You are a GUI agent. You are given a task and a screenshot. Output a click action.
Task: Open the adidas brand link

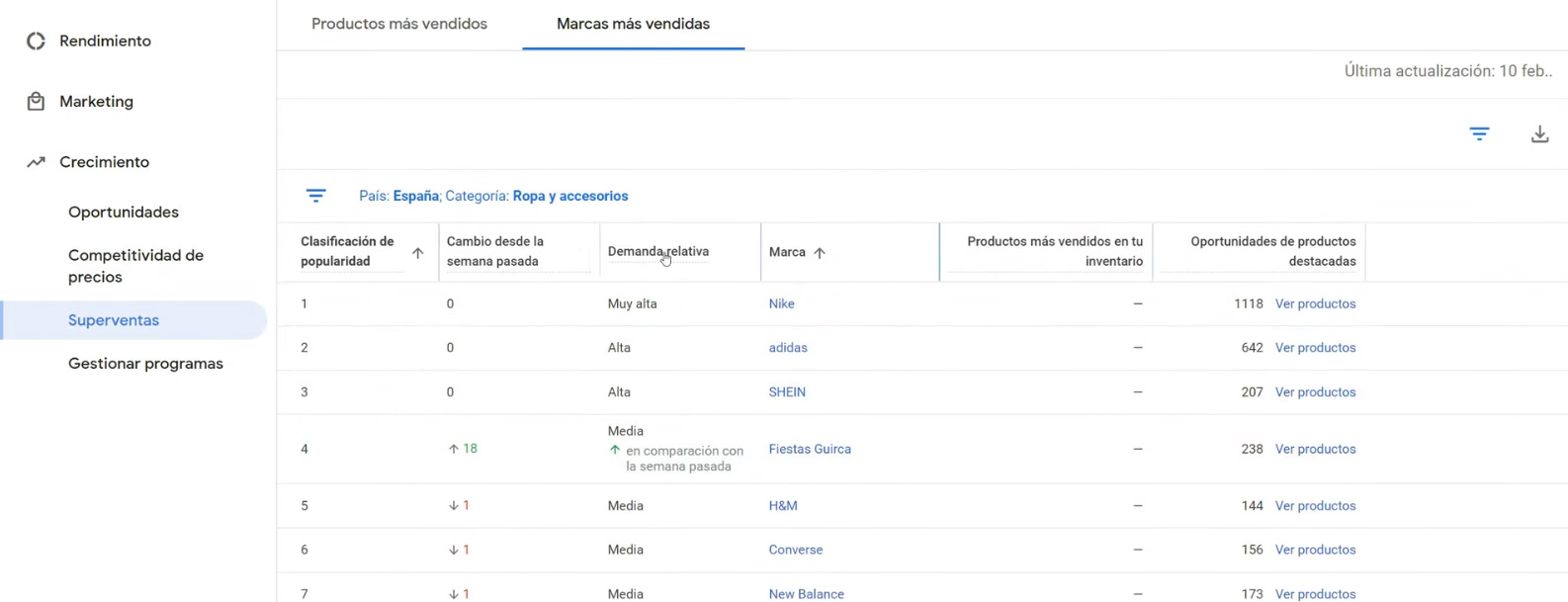tap(788, 348)
